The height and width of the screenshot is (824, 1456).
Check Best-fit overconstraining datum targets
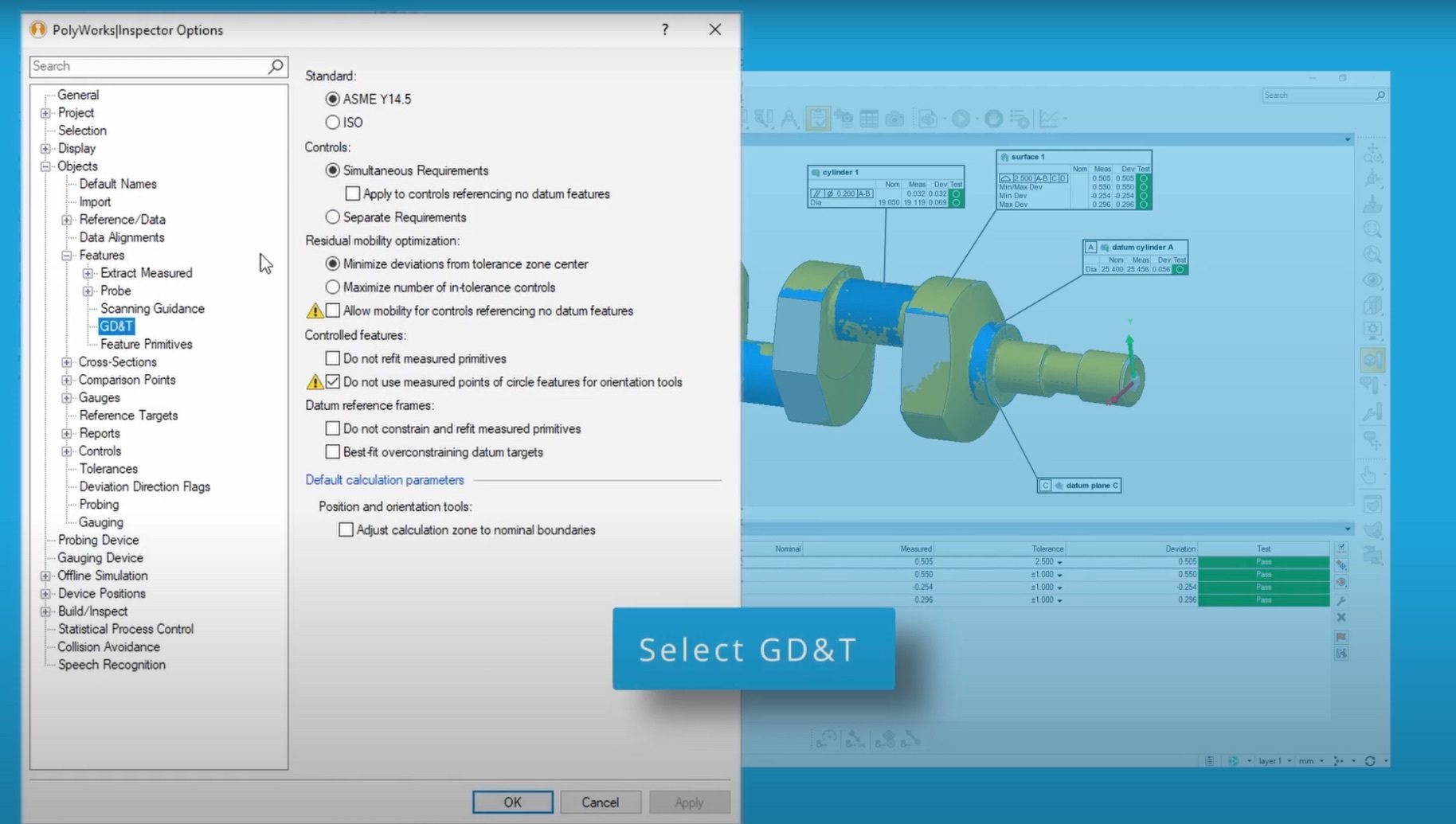point(333,452)
